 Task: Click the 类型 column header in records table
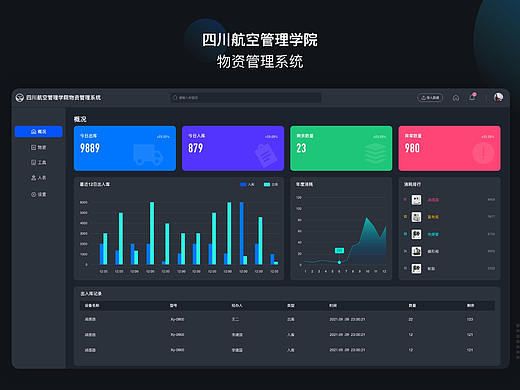[291, 305]
